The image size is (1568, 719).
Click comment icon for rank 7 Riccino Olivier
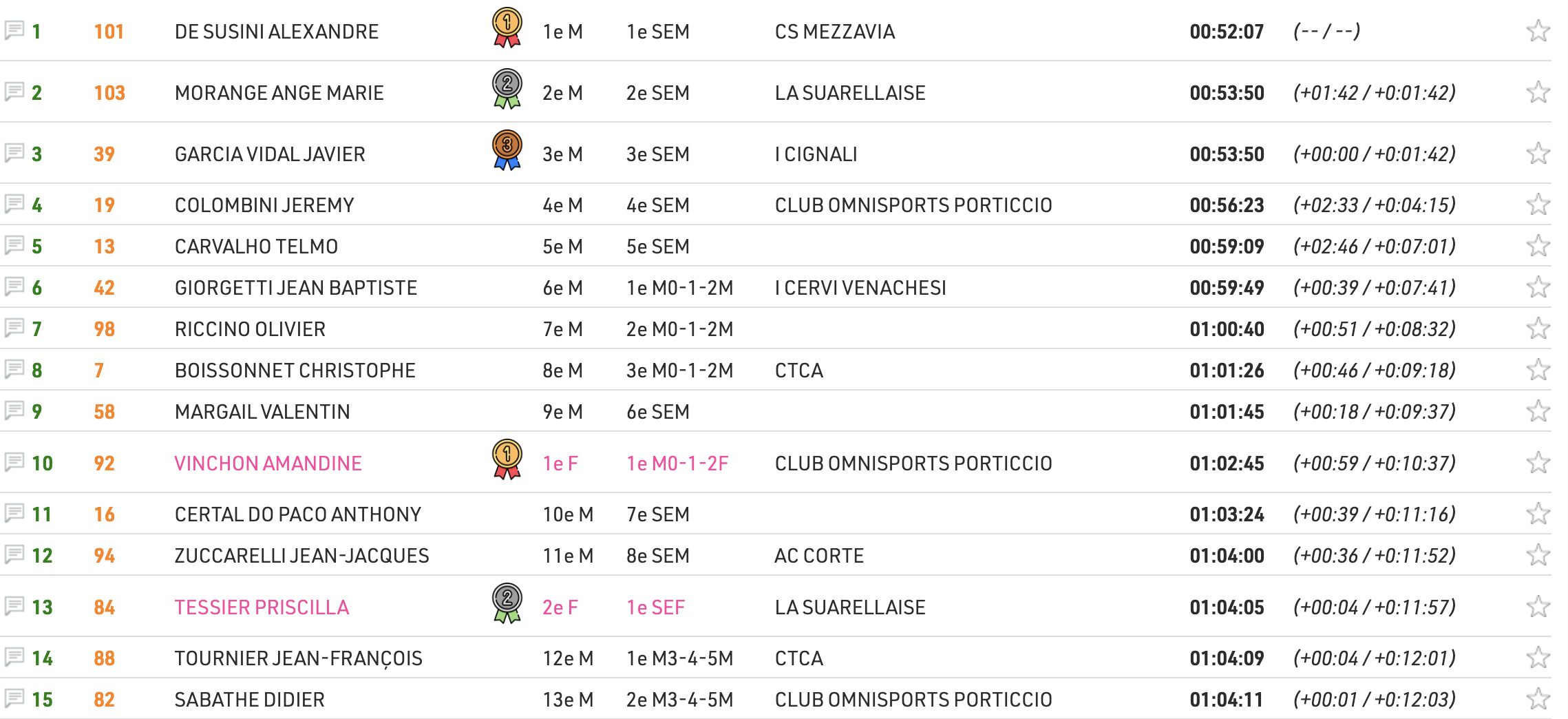click(x=14, y=328)
